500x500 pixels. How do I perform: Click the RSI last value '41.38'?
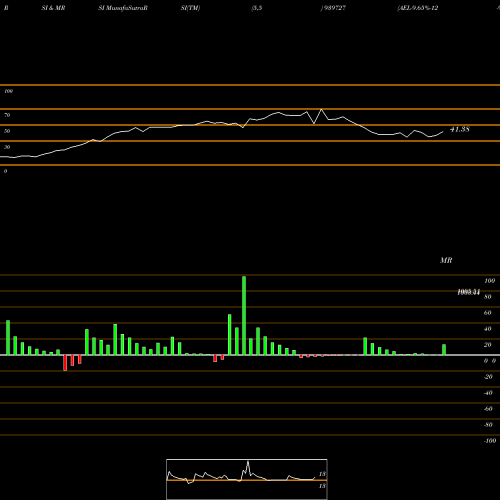[x=460, y=129]
